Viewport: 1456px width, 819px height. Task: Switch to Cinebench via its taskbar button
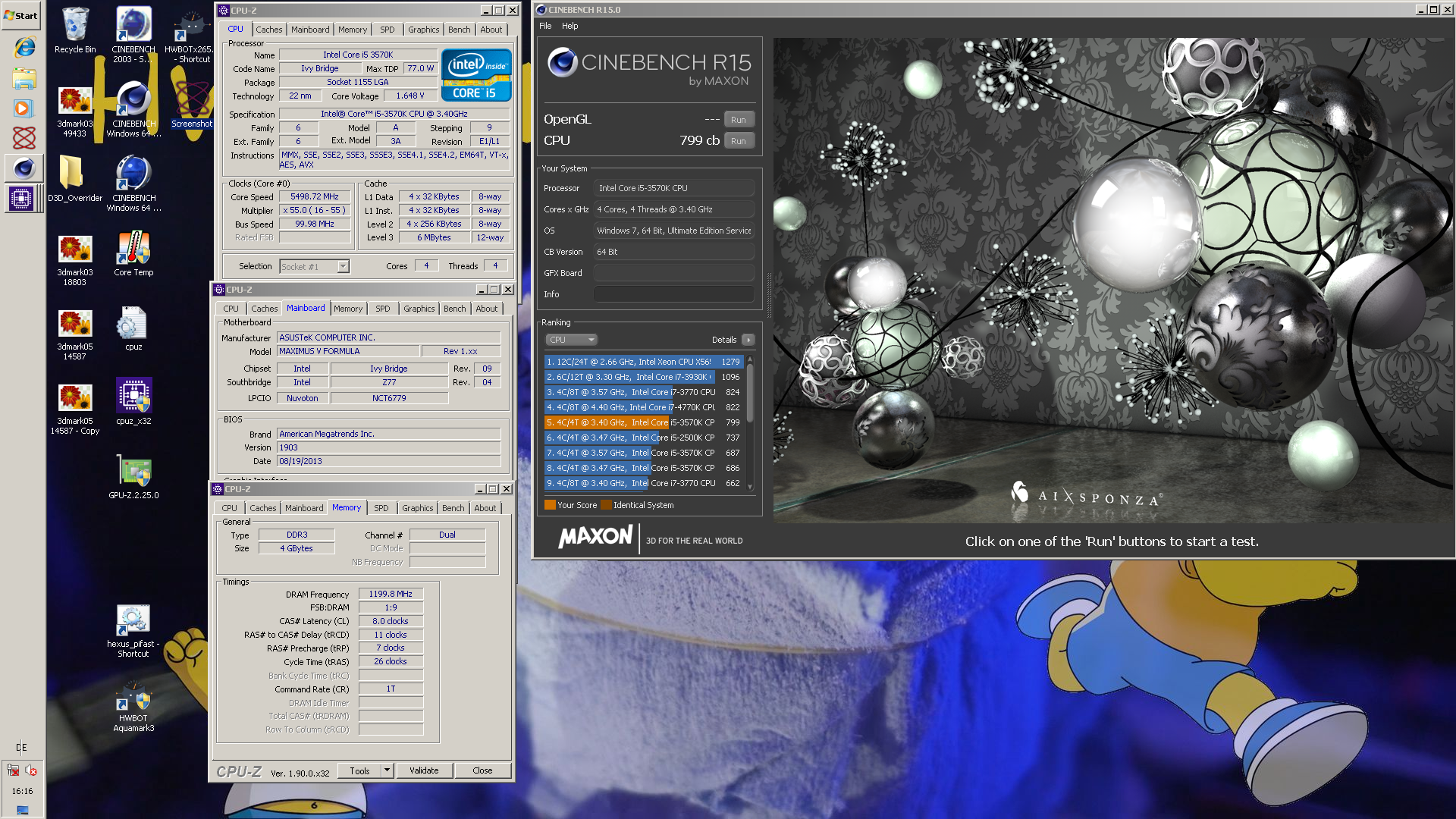coord(24,168)
